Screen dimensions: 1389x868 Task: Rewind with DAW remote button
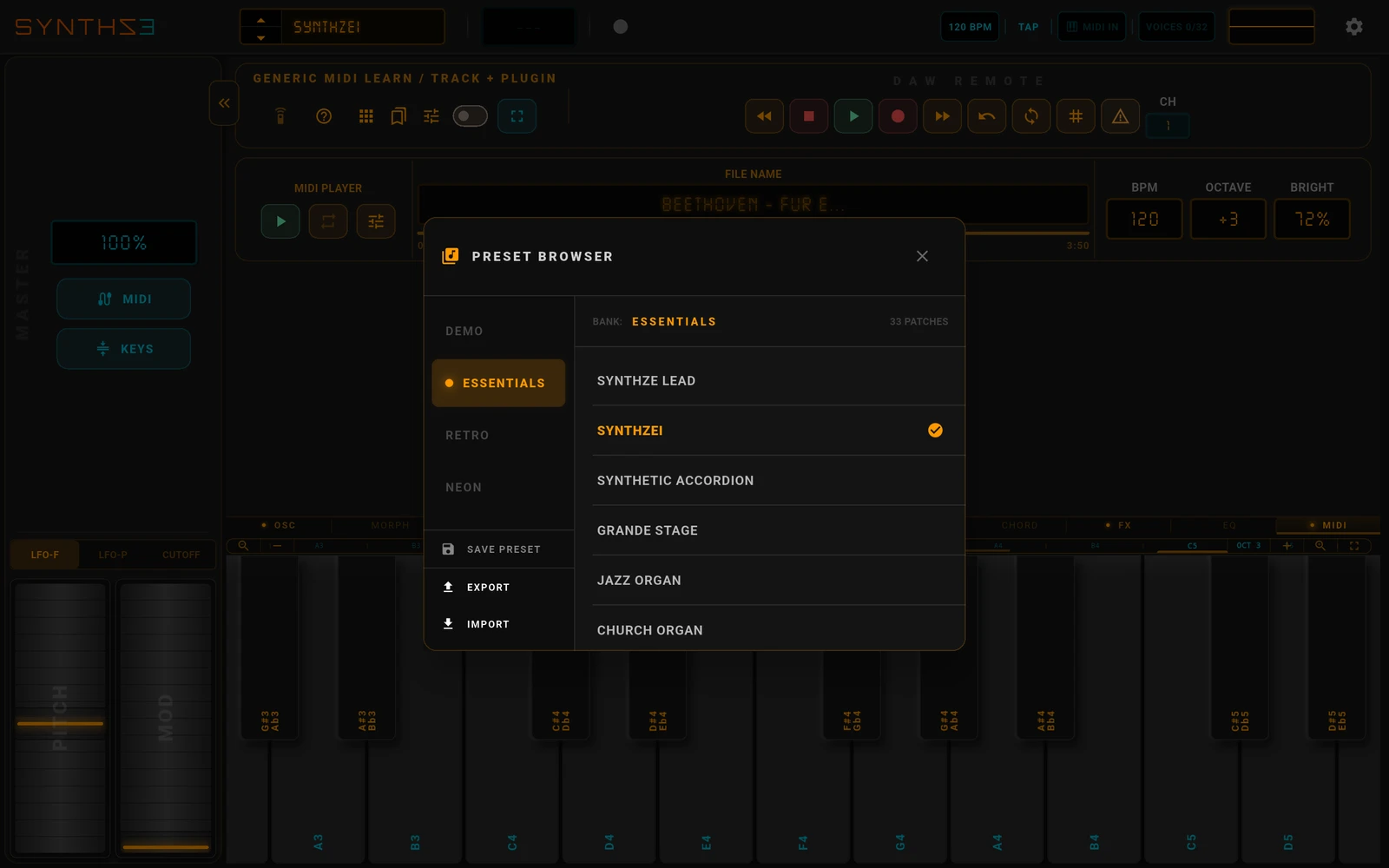pyautogui.click(x=764, y=116)
